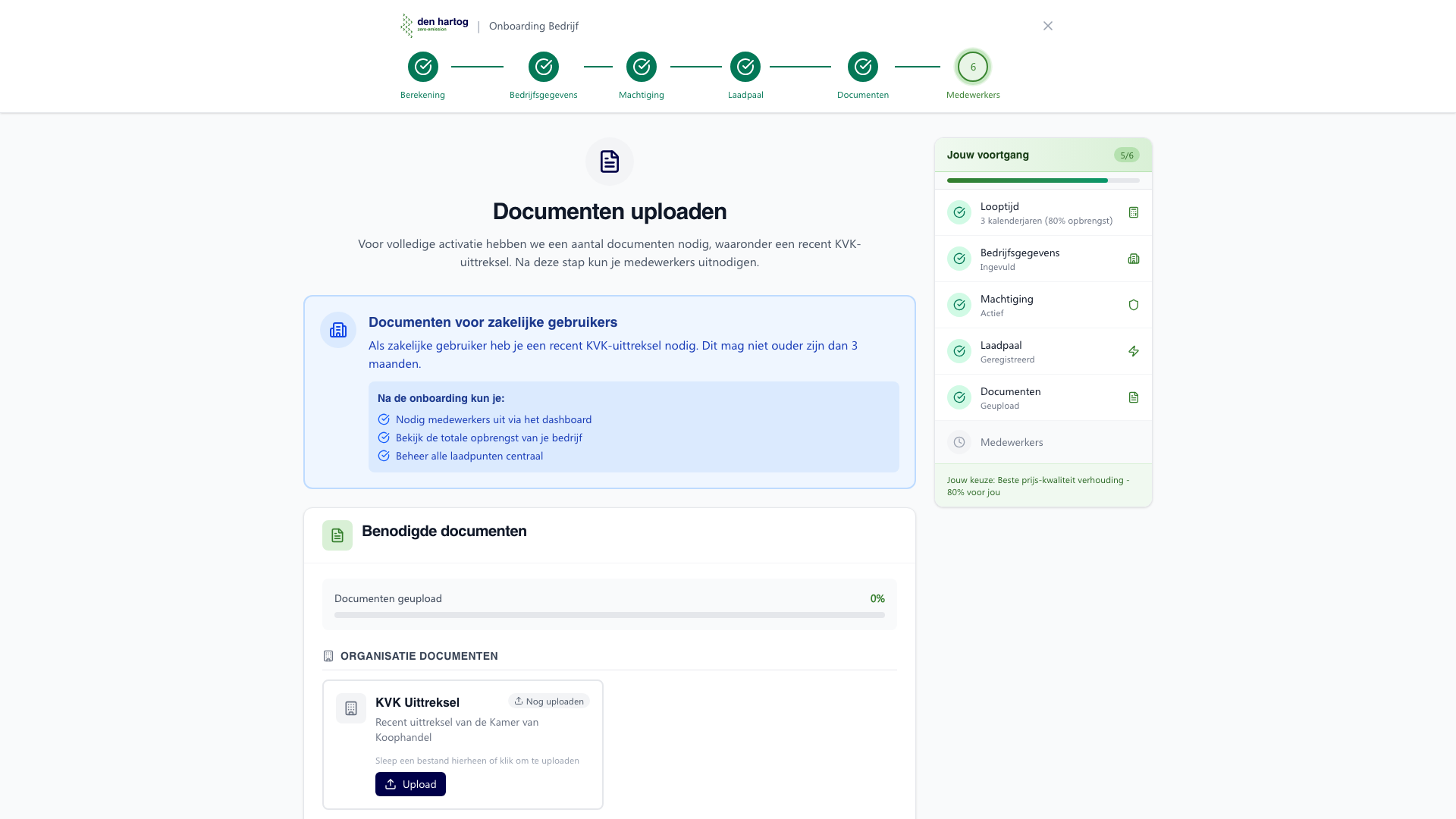Click the Organisatie Documenten section icon
This screenshot has height=819, width=1456.
tap(328, 656)
